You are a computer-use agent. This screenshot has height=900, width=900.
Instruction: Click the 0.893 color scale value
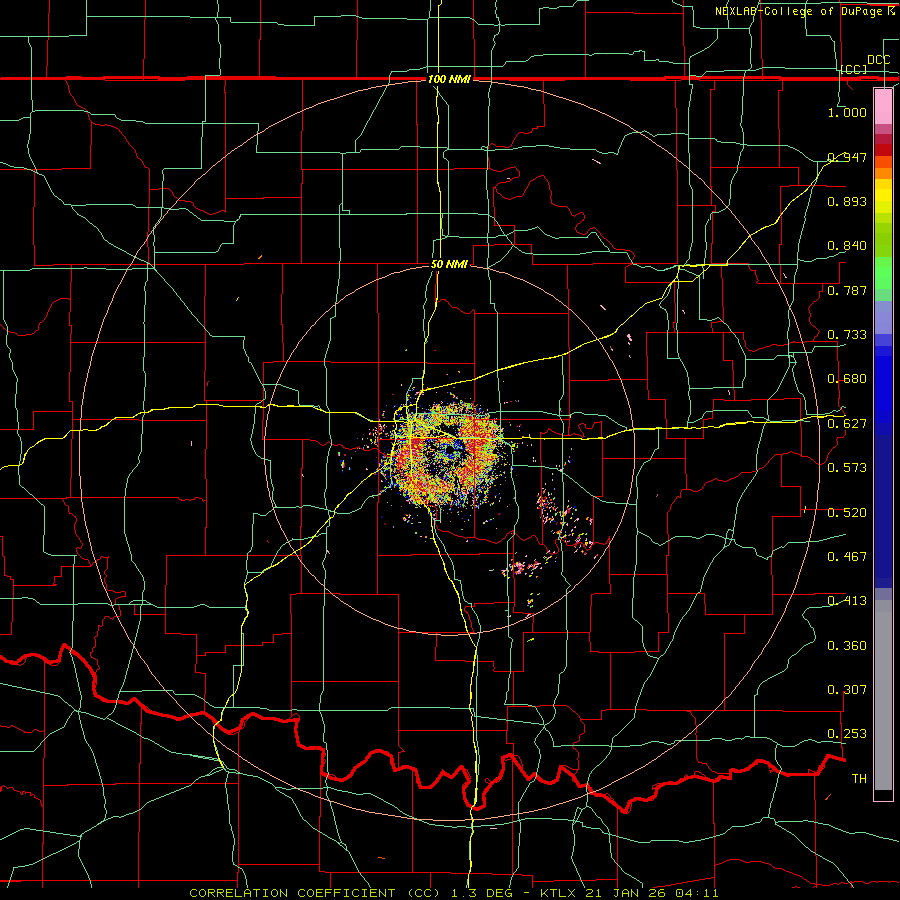tap(847, 201)
